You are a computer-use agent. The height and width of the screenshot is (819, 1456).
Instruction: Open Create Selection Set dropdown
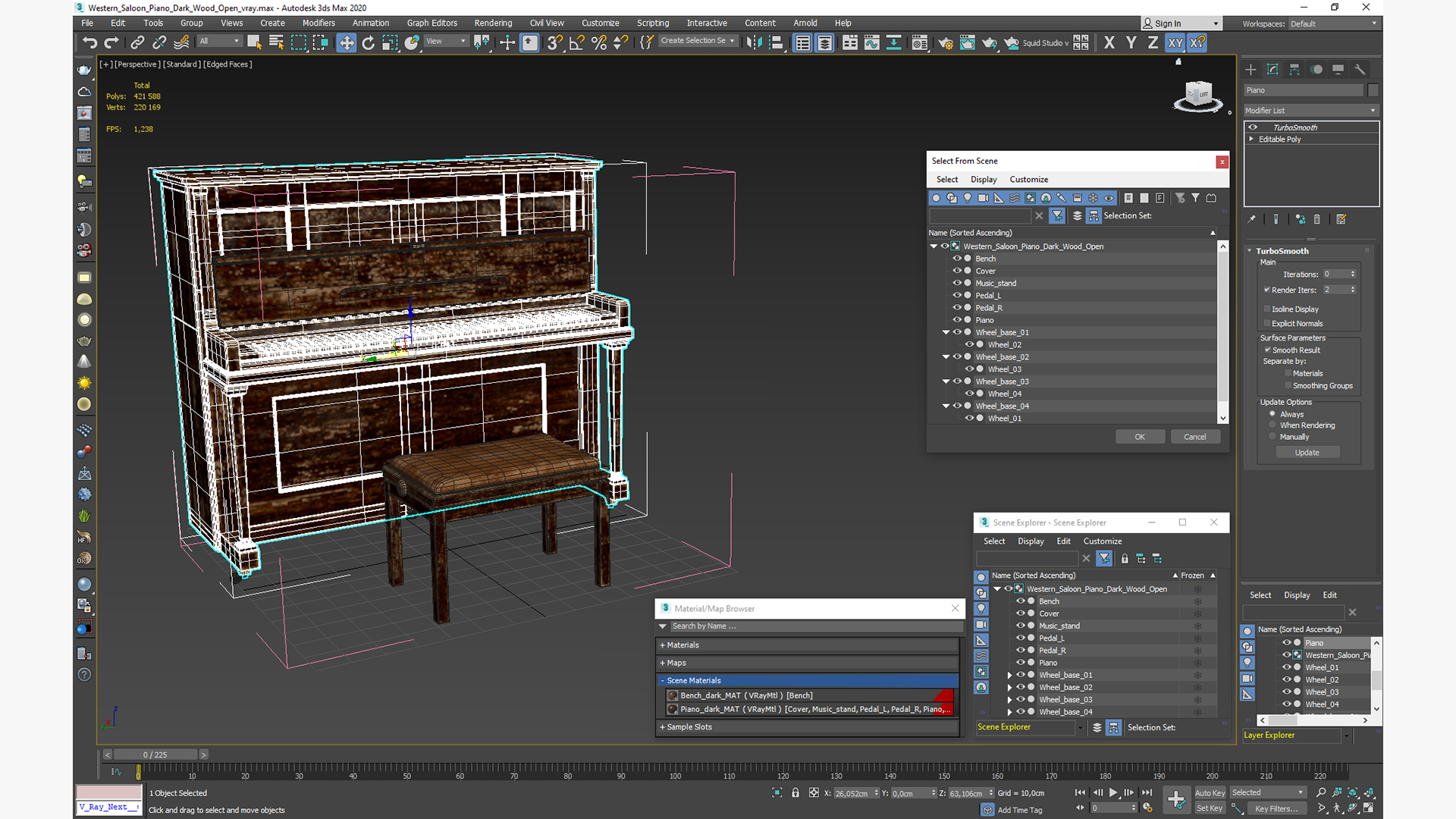pyautogui.click(x=698, y=41)
